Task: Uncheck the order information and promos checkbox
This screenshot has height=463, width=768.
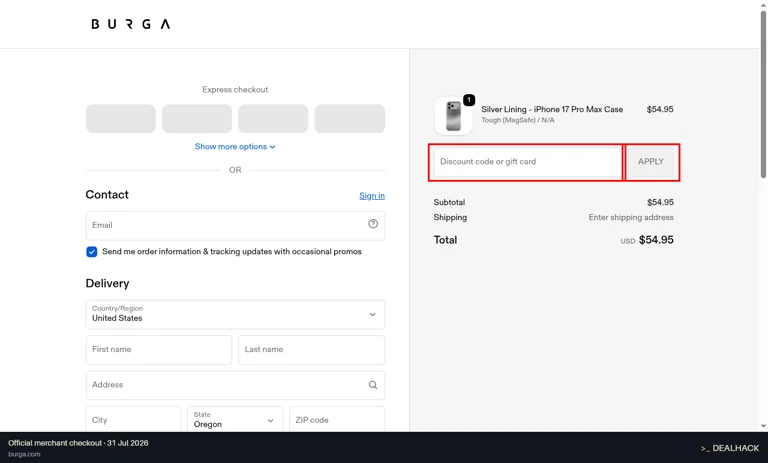Action: [92, 252]
